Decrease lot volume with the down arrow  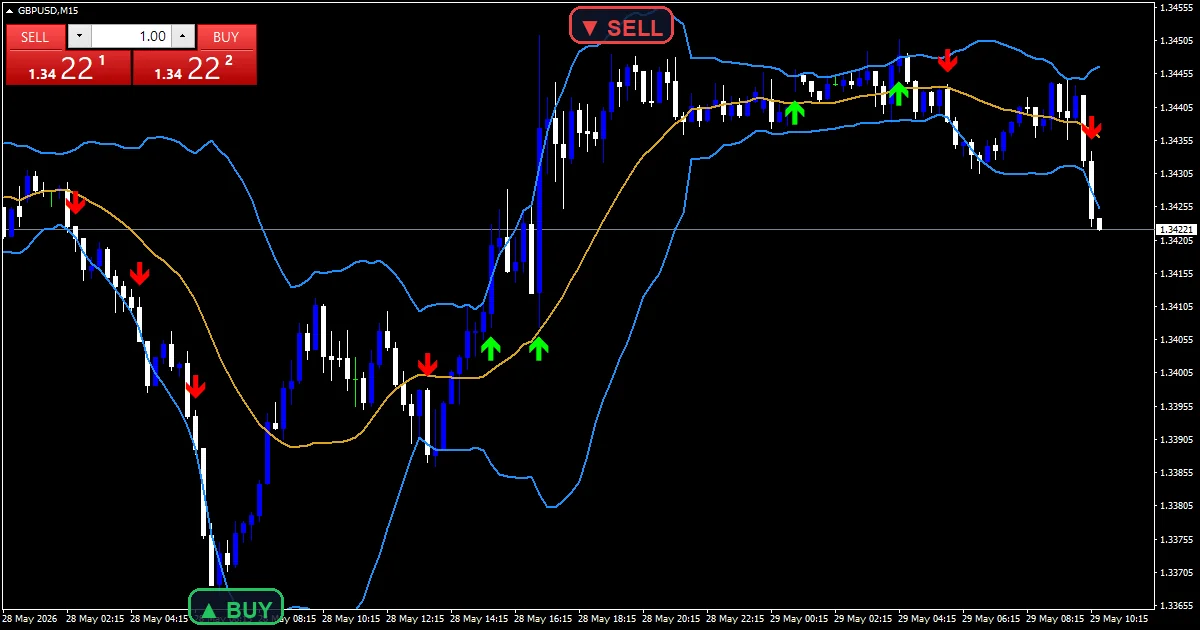coord(80,37)
